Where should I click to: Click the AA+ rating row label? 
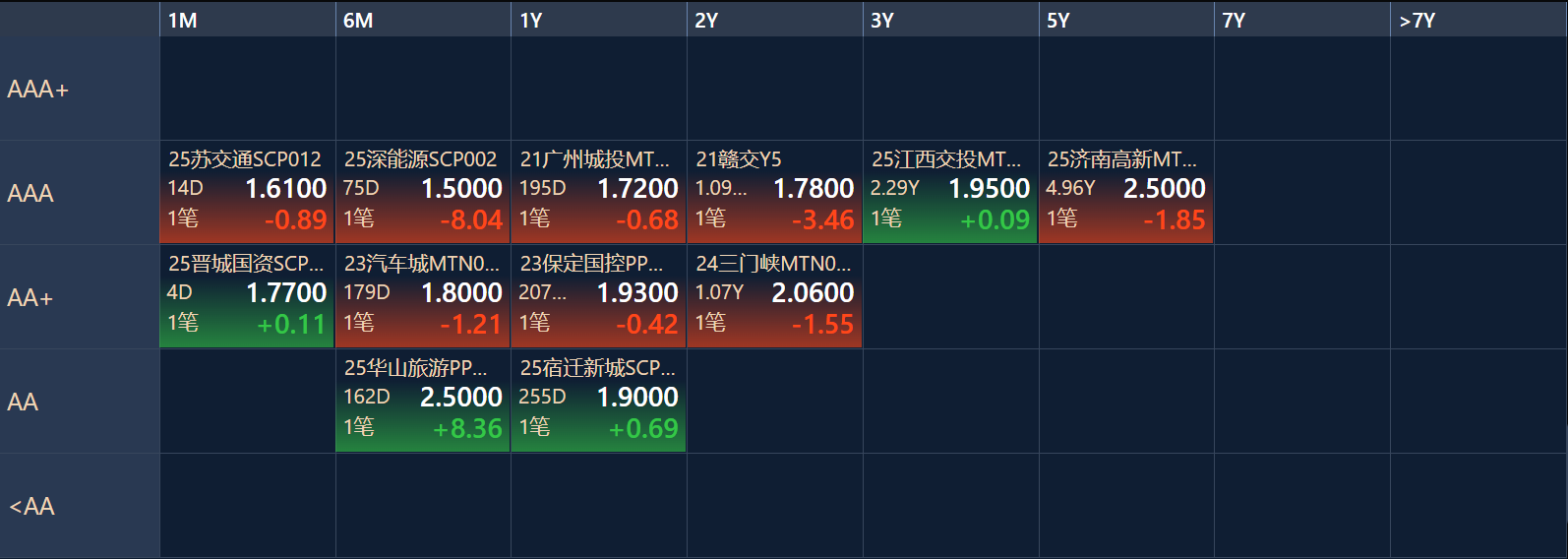[79, 297]
